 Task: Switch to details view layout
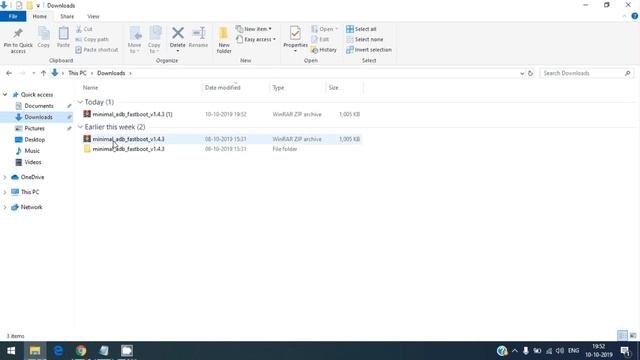coord(622,336)
